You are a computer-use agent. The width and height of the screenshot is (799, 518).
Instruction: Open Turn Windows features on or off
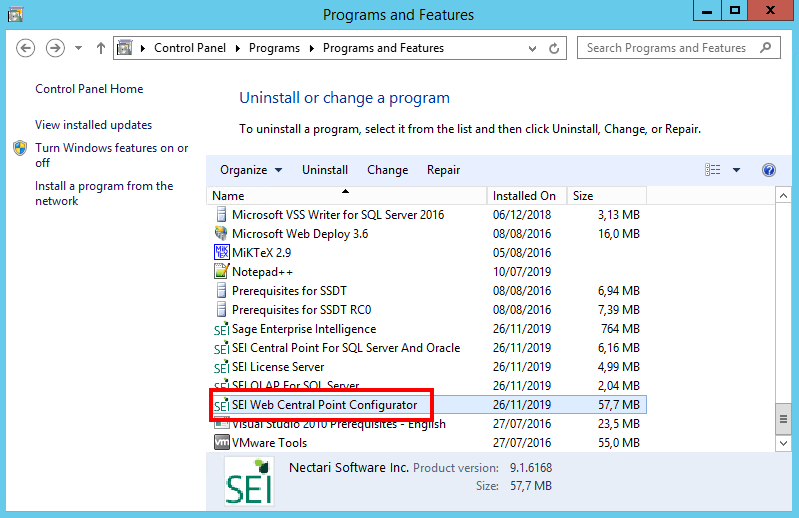(x=111, y=155)
